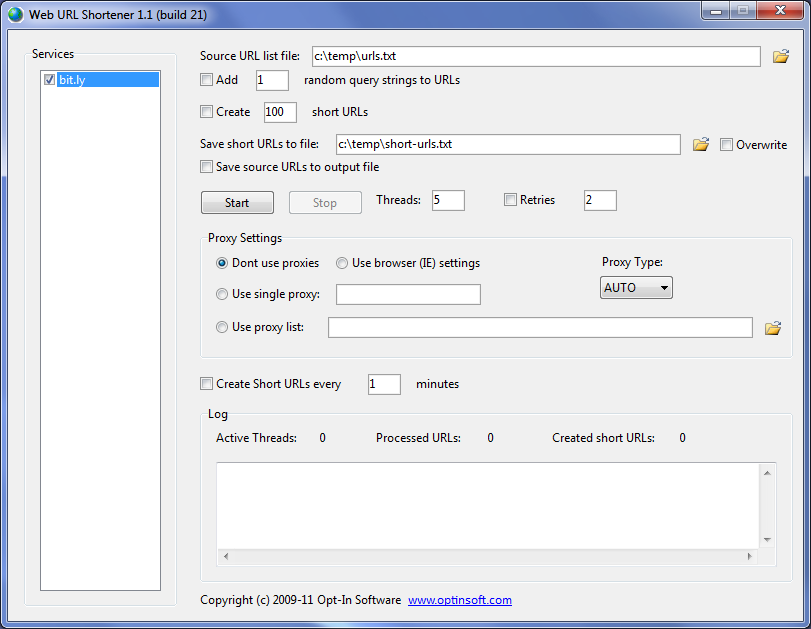Viewport: 811px width, 629px height.
Task: Click the proxy list path field
Action: [540, 327]
